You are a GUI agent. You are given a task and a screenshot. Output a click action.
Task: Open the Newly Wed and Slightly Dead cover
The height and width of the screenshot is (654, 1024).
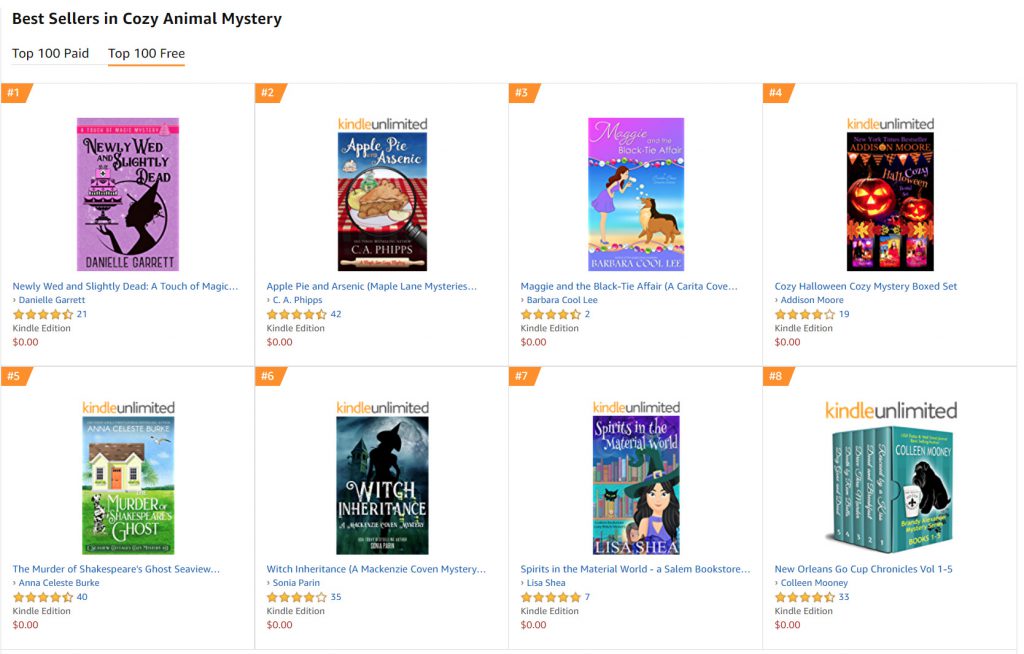[x=128, y=194]
